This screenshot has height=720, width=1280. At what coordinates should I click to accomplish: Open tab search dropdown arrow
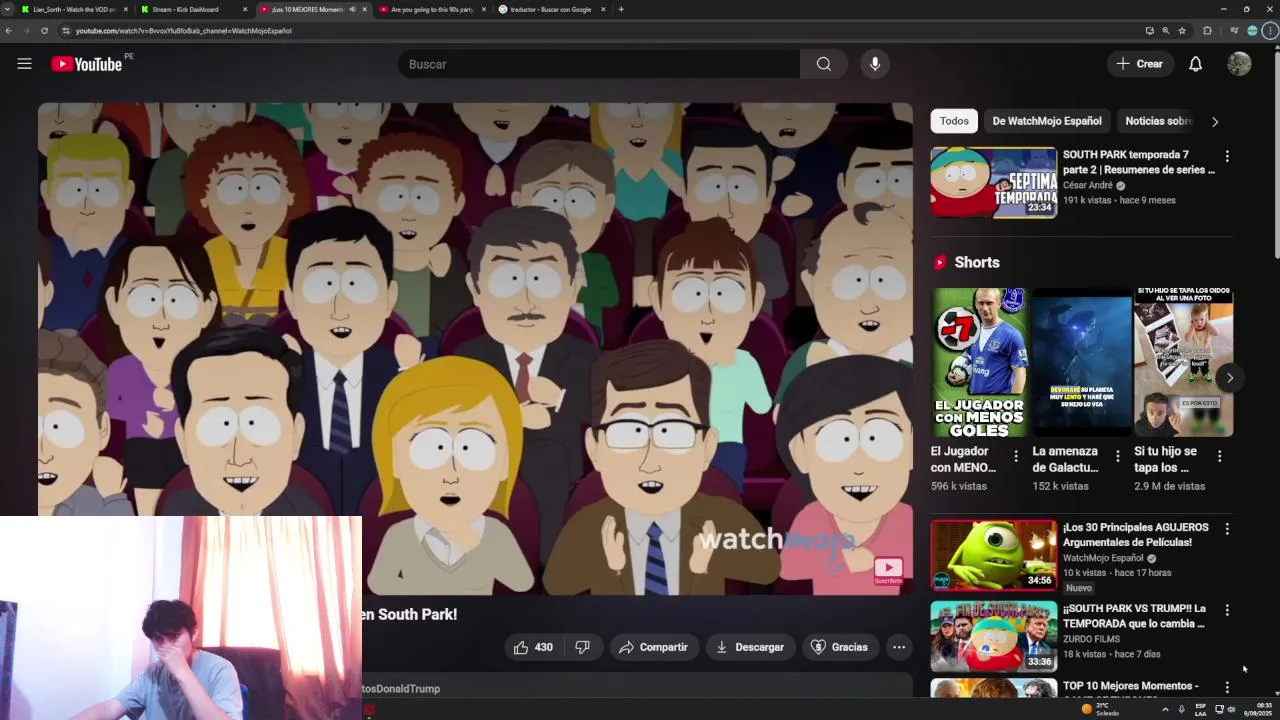7,9
